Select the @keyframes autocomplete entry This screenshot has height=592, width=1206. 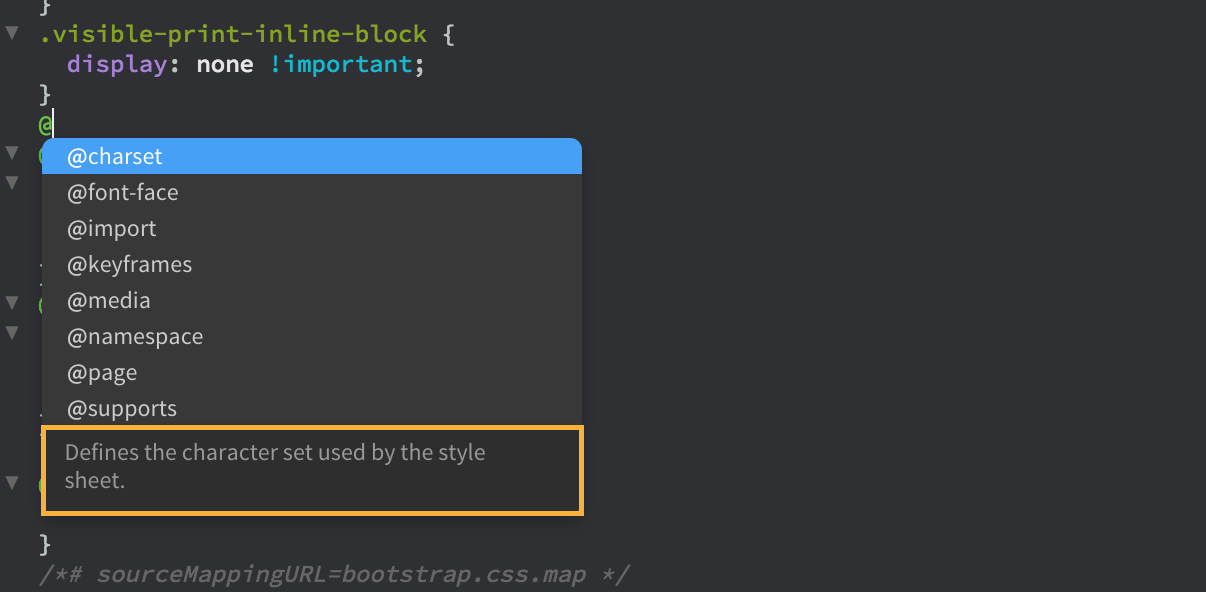(x=129, y=264)
